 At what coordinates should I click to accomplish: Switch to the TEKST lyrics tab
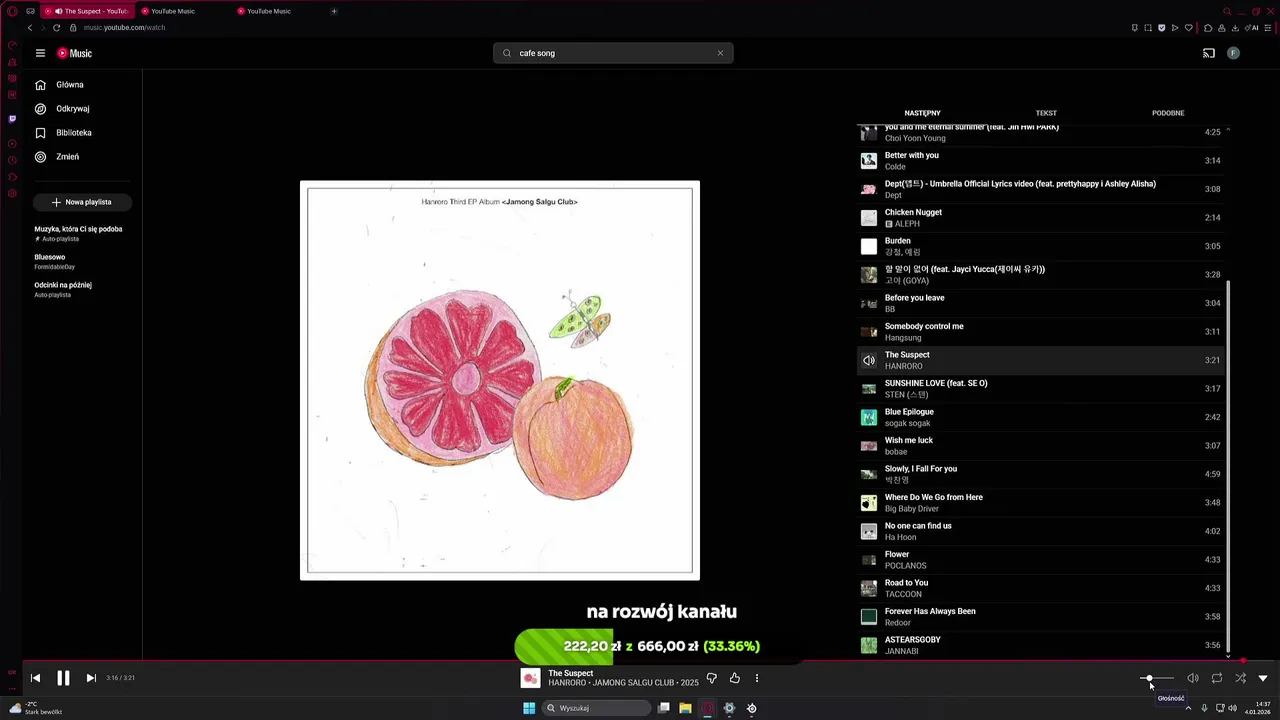point(1046,113)
